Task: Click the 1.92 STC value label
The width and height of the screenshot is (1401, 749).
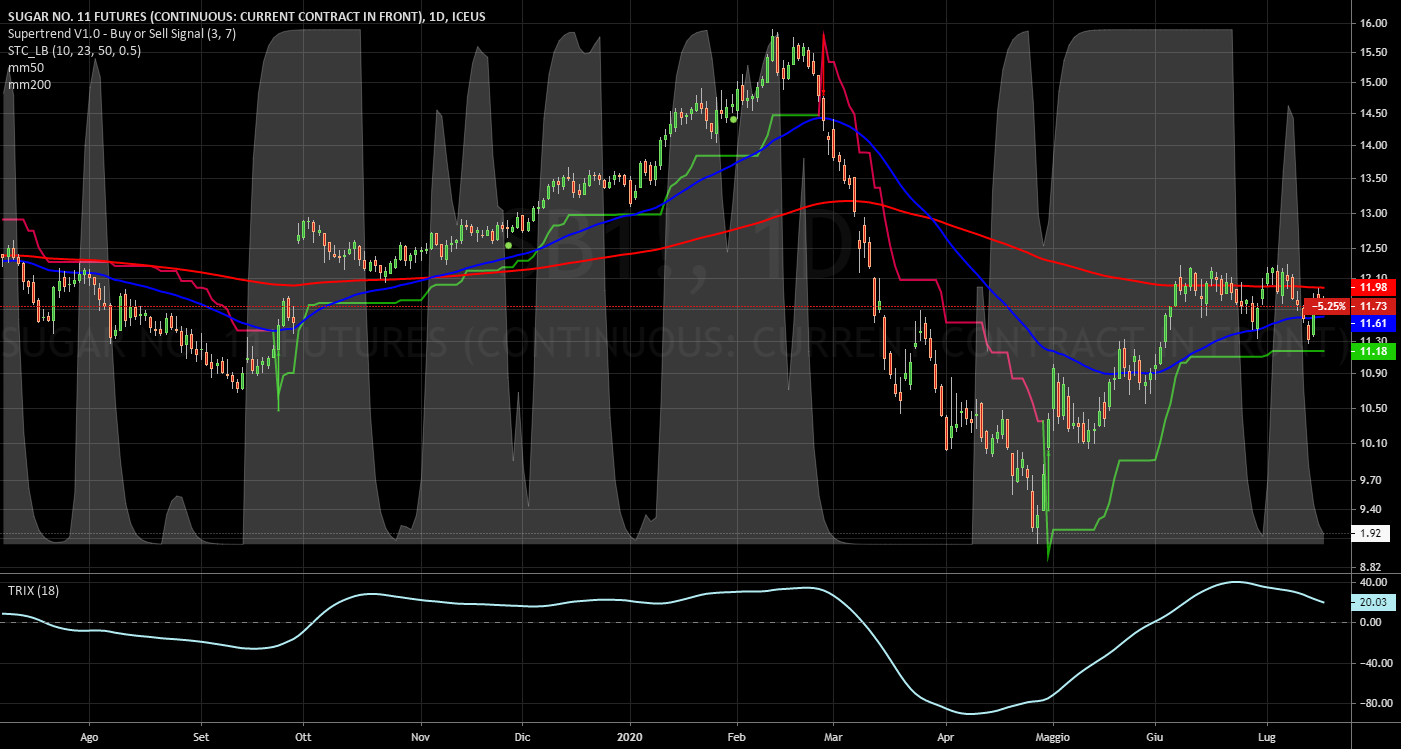Action: tap(1371, 534)
